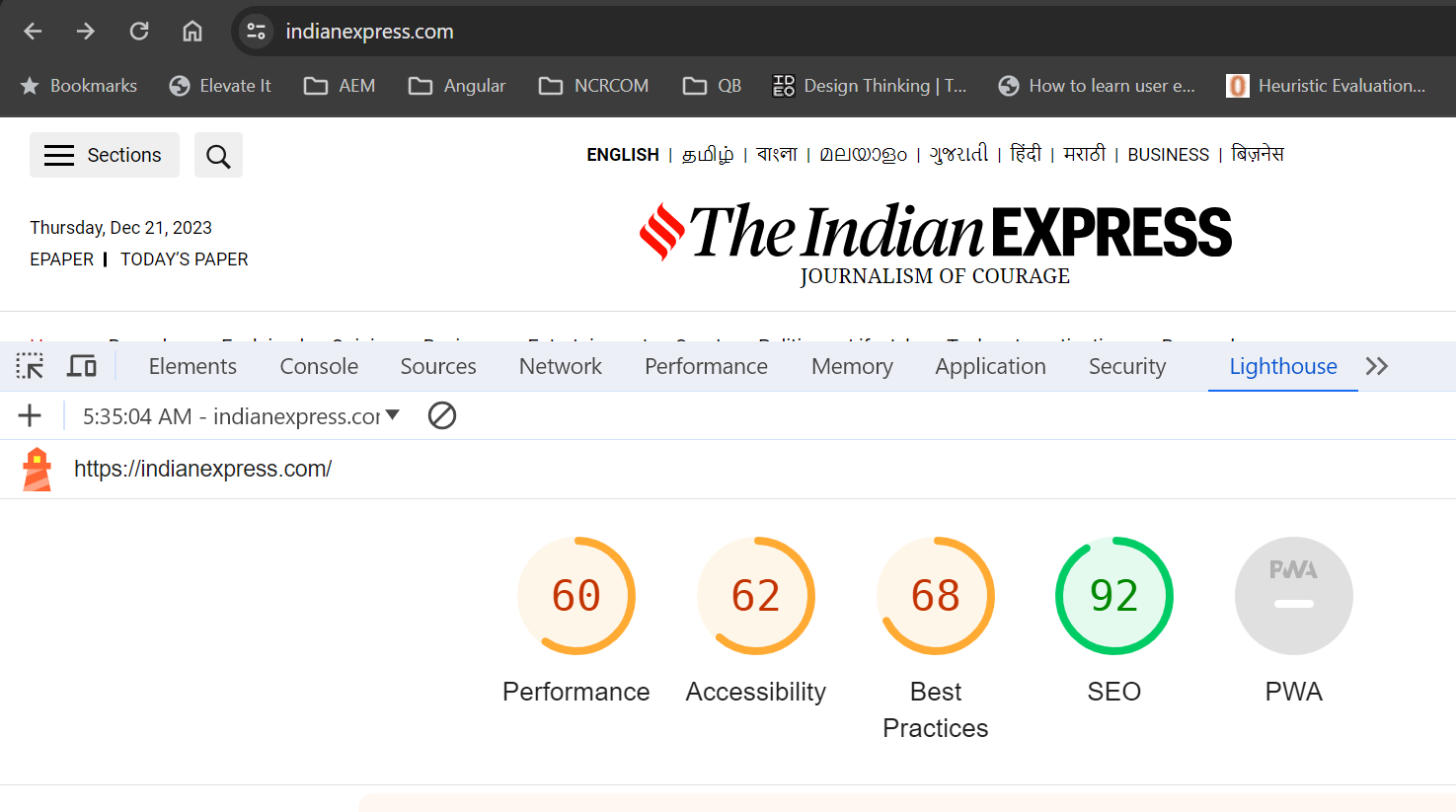
Task: Open the Console tab
Action: click(319, 367)
